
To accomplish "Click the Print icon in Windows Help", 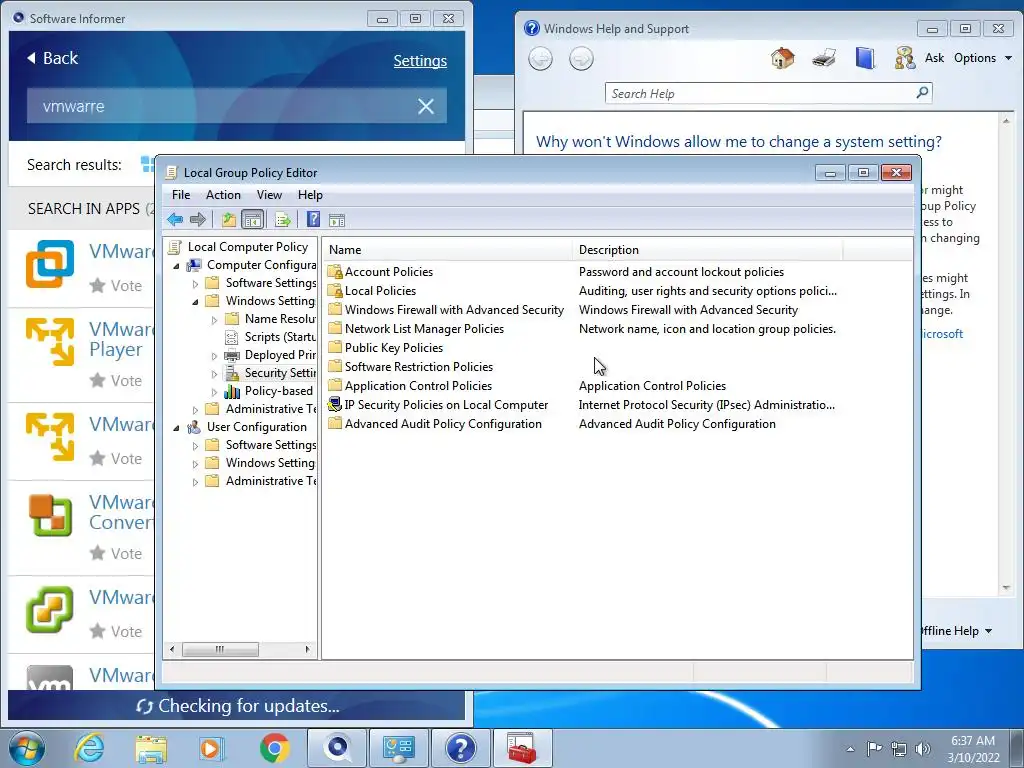I will pos(824,58).
